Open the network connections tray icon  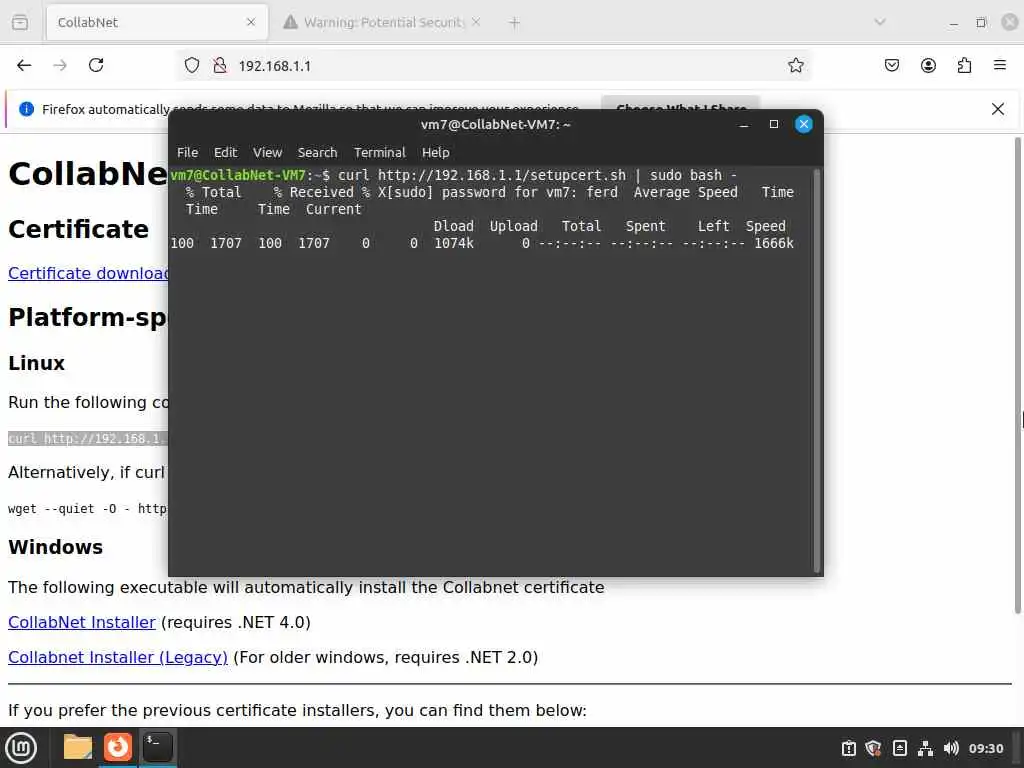(925, 748)
